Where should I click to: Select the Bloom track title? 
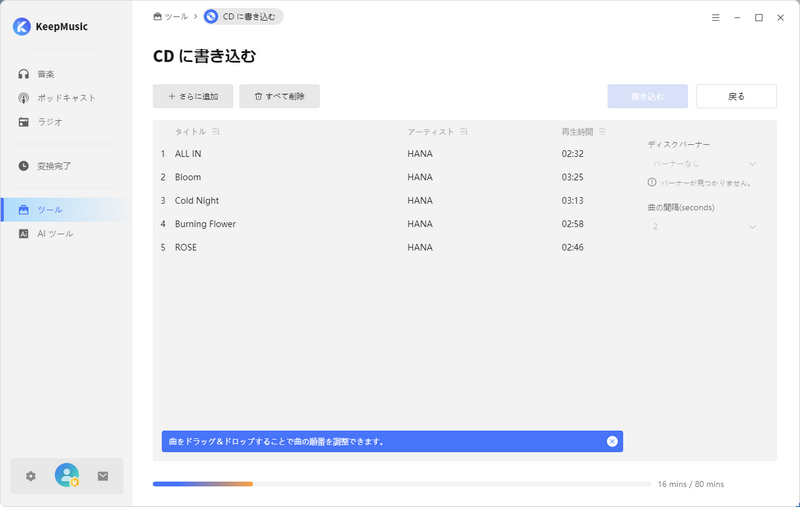tap(188, 177)
